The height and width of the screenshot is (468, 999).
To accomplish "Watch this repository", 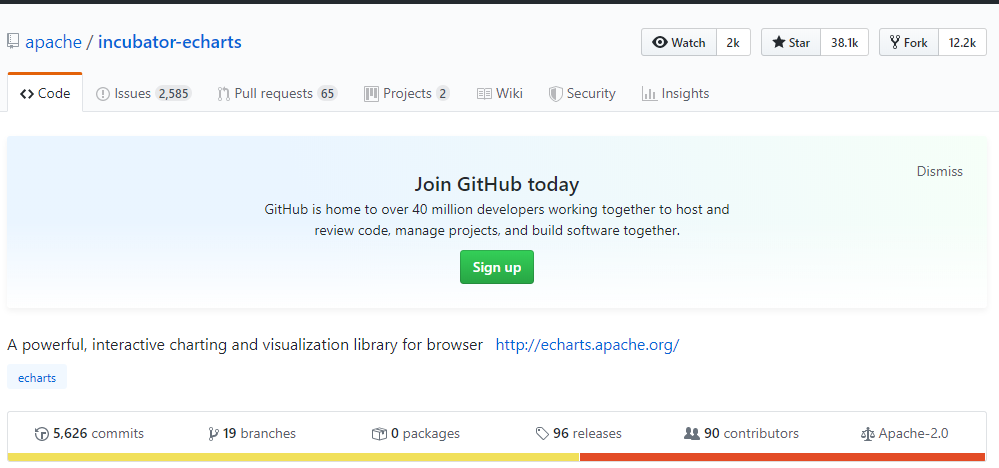I will 679,43.
